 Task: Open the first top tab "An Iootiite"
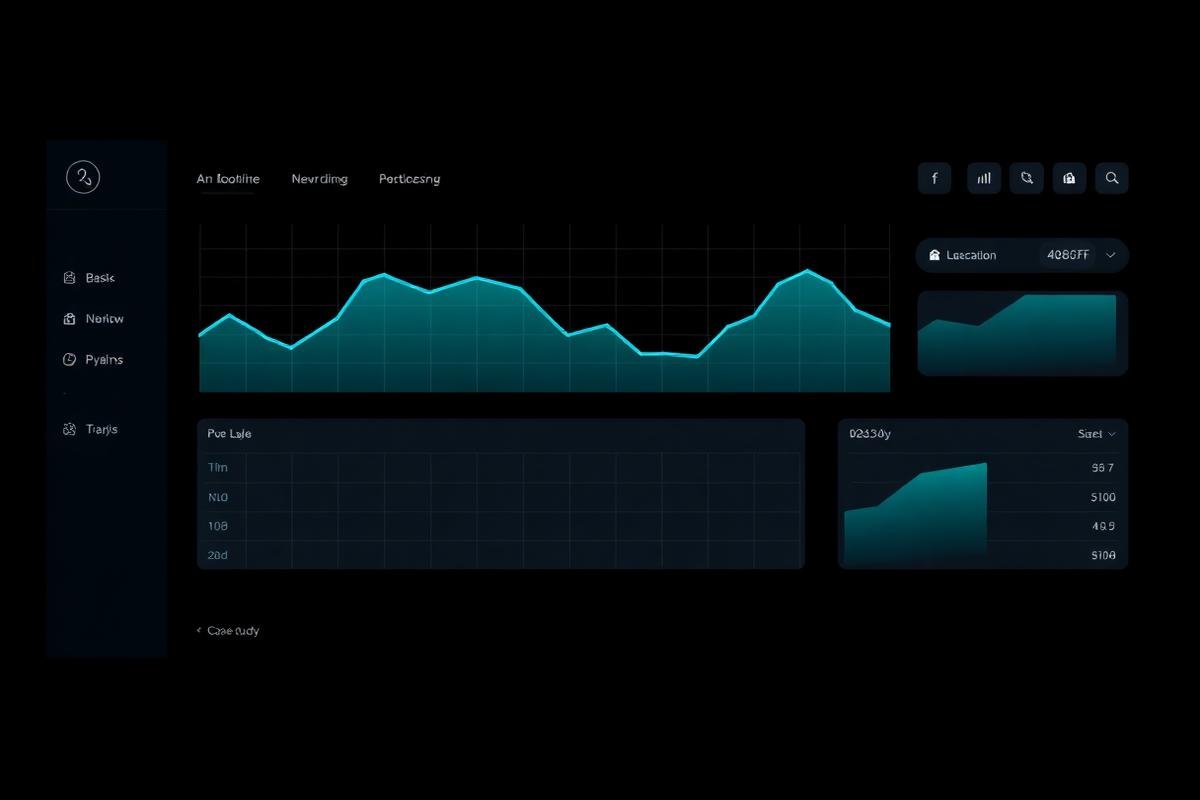click(x=228, y=179)
